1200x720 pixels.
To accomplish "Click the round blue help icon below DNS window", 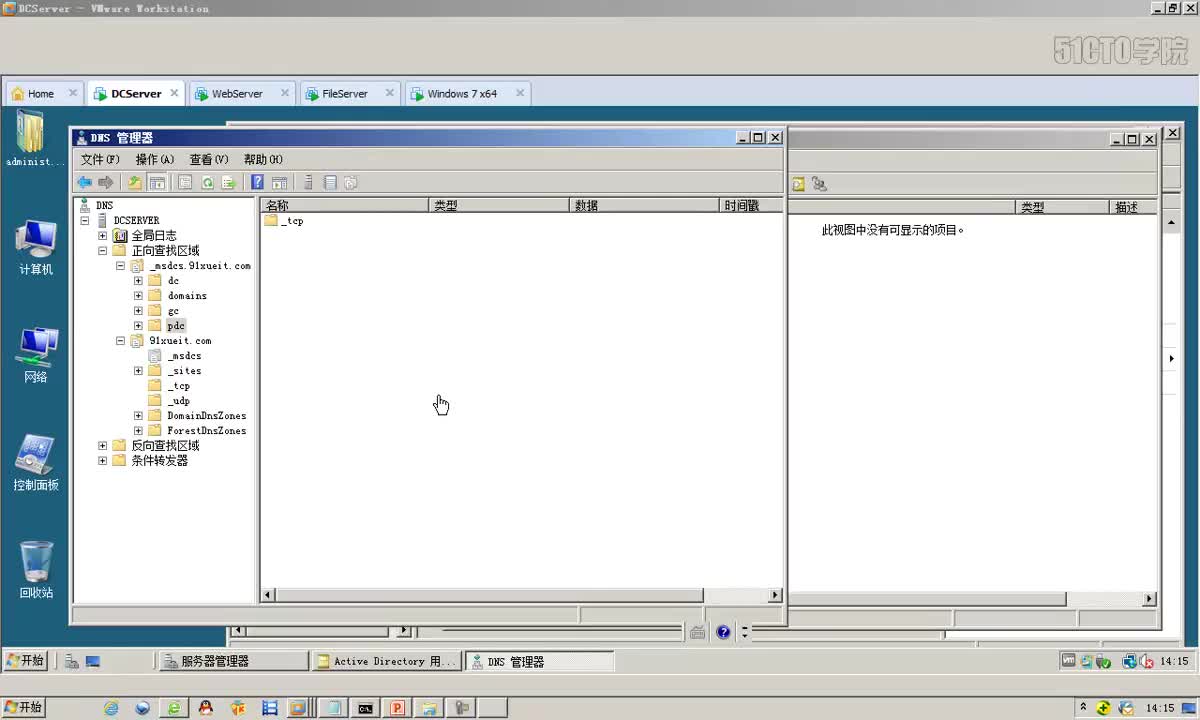I will (x=723, y=632).
